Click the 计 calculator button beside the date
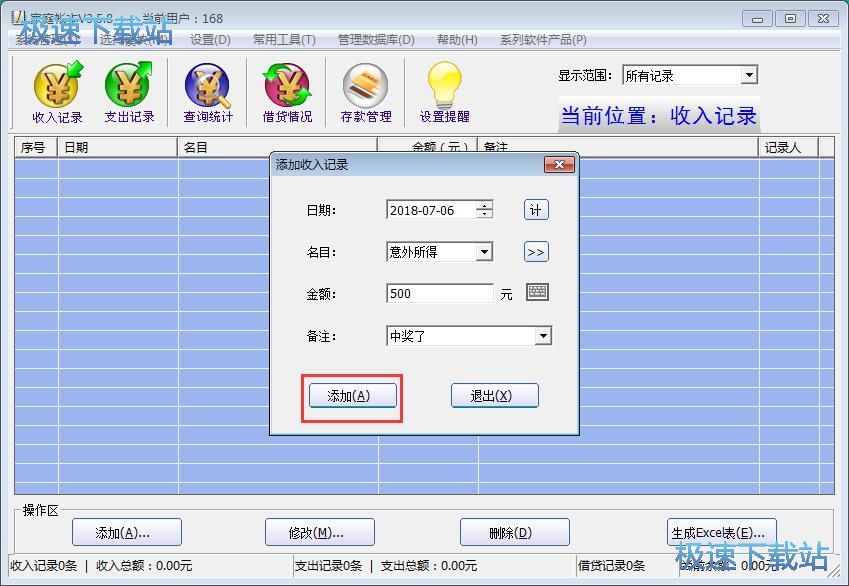Viewport: 849px width, 586px height. [x=536, y=210]
